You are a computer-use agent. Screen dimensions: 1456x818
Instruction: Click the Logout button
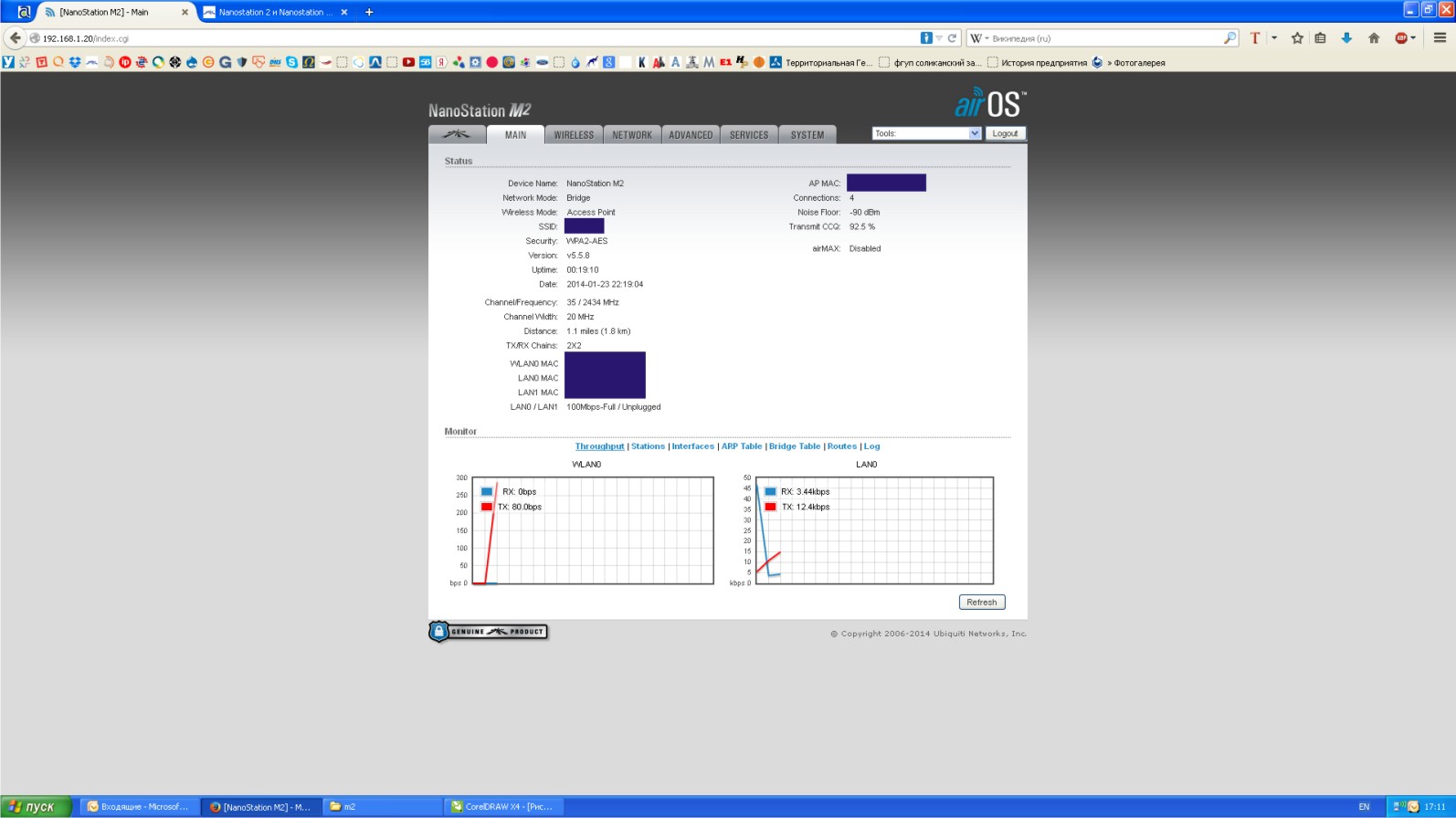pos(1005,133)
